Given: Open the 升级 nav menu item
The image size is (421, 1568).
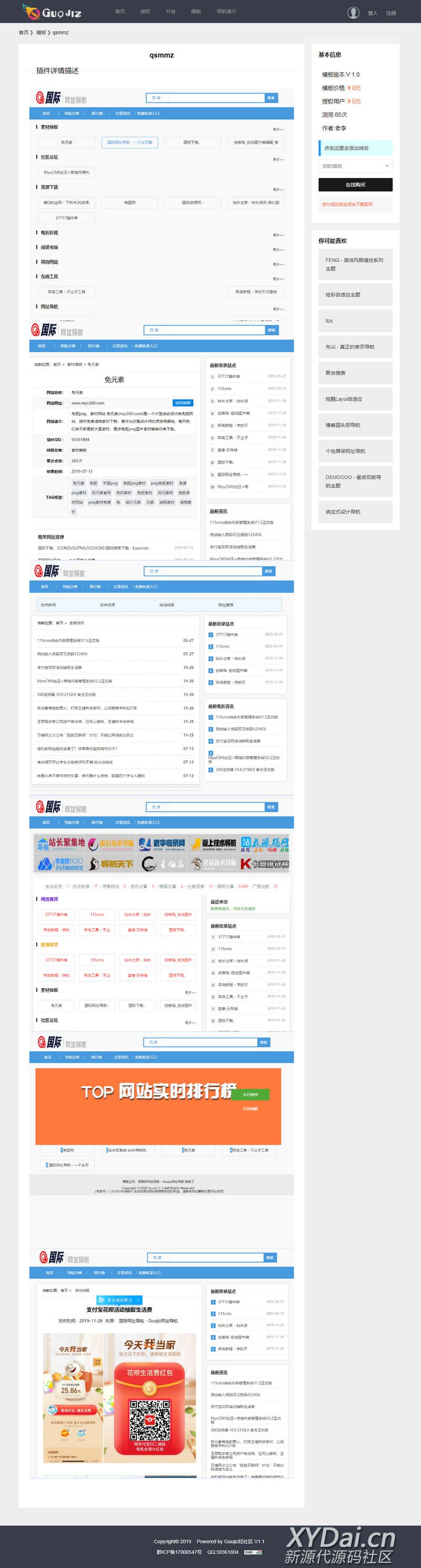Looking at the screenshot, I should [171, 12].
